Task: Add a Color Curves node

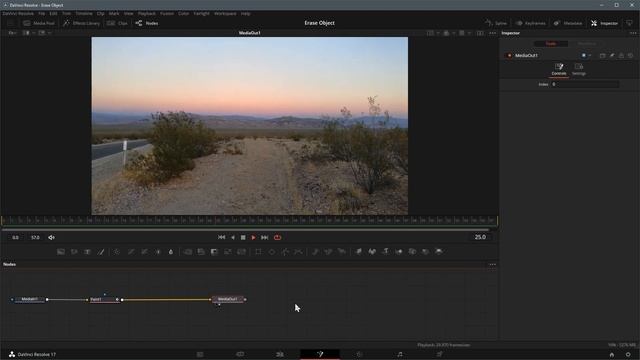Action: click(x=131, y=252)
